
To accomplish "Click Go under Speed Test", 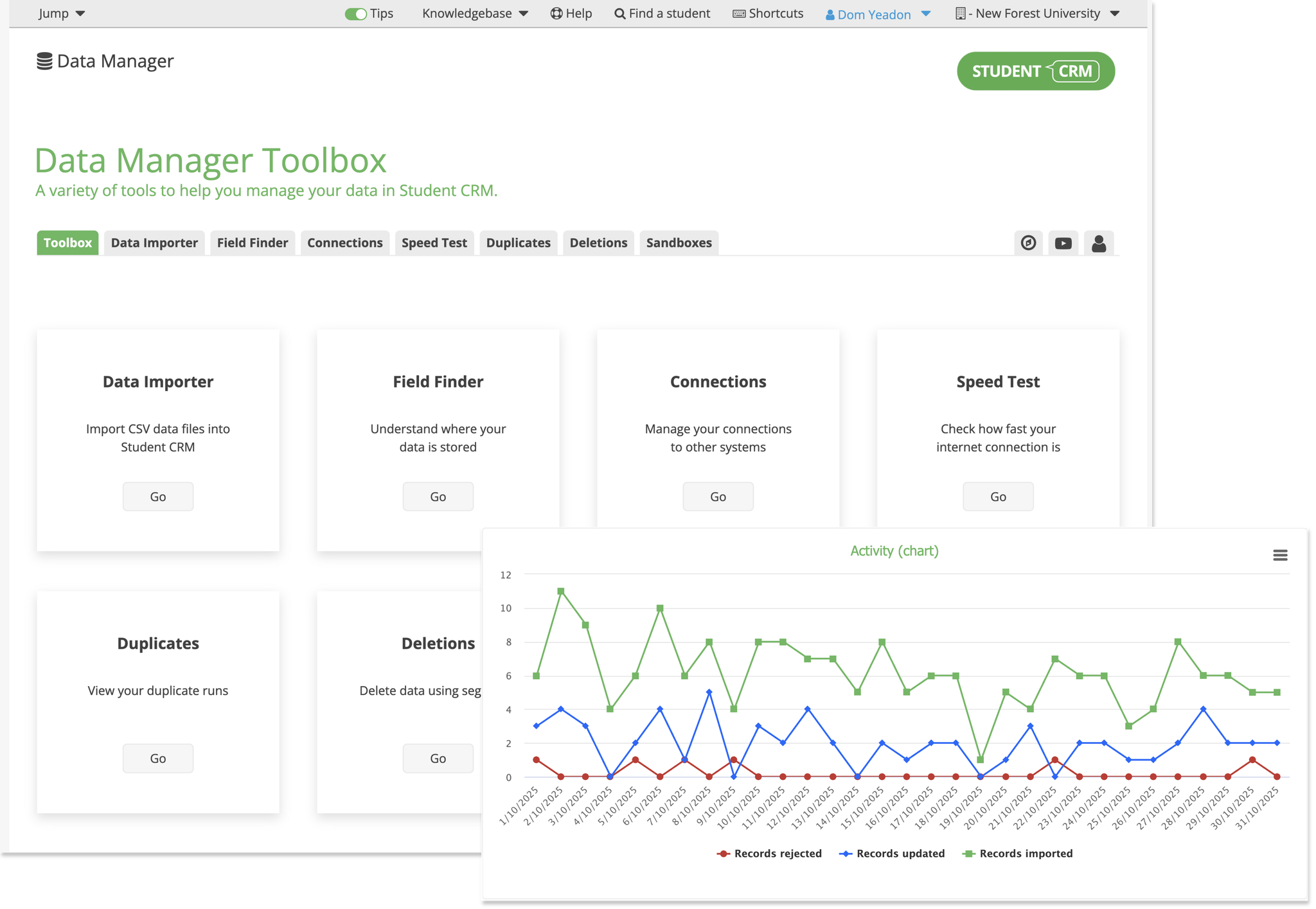I will pyautogui.click(x=998, y=497).
